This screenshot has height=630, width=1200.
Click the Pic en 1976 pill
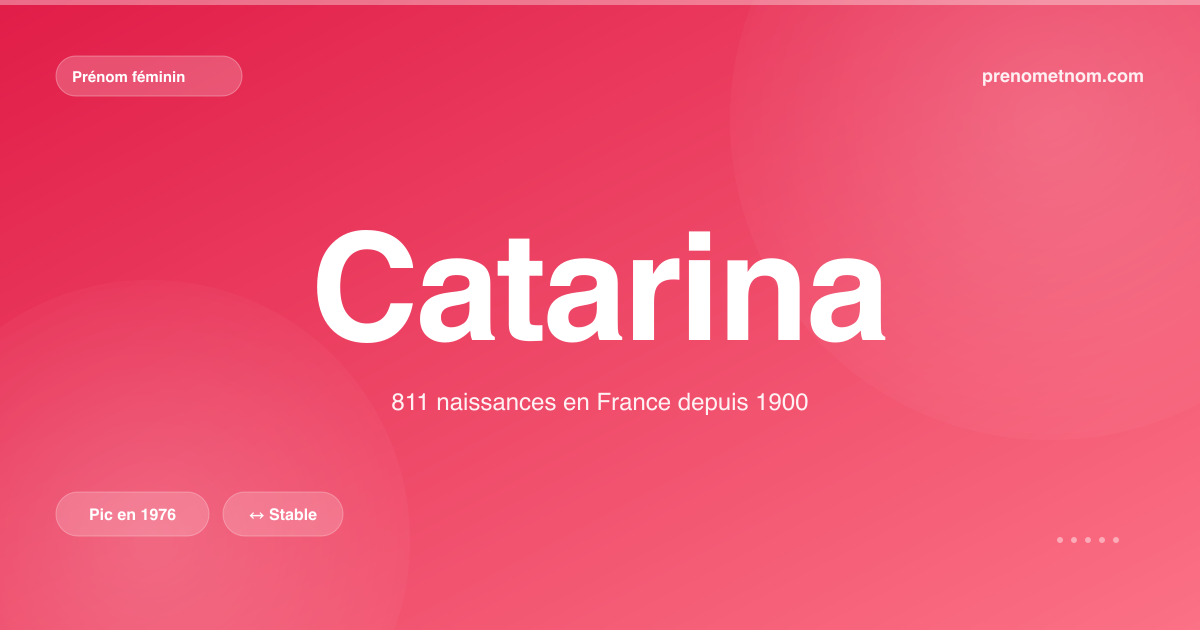[x=132, y=514]
